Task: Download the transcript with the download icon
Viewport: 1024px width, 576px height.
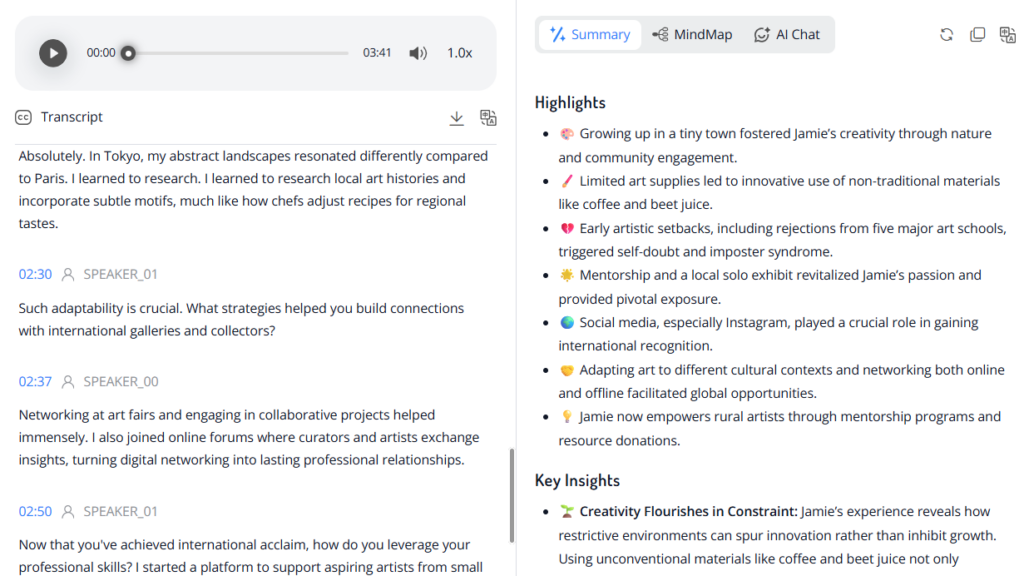Action: 457,117
